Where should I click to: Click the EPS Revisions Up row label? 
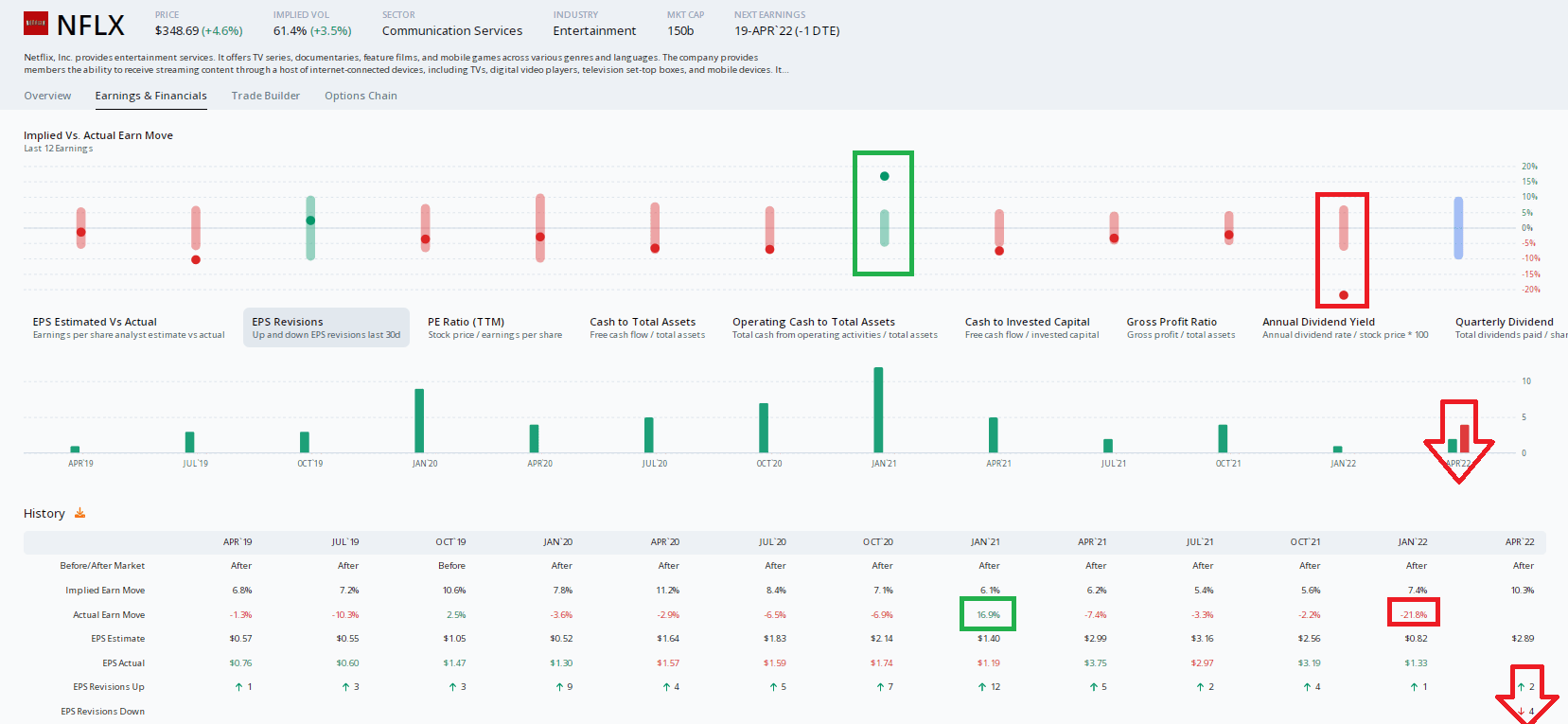point(109,687)
